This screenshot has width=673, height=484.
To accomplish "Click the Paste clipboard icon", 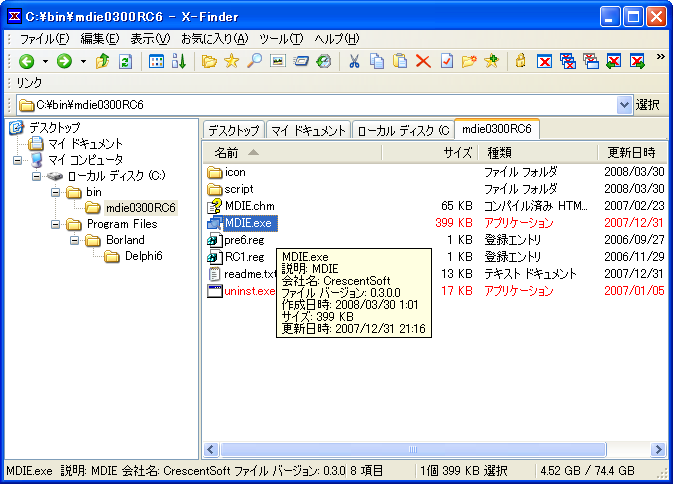I will [400, 62].
